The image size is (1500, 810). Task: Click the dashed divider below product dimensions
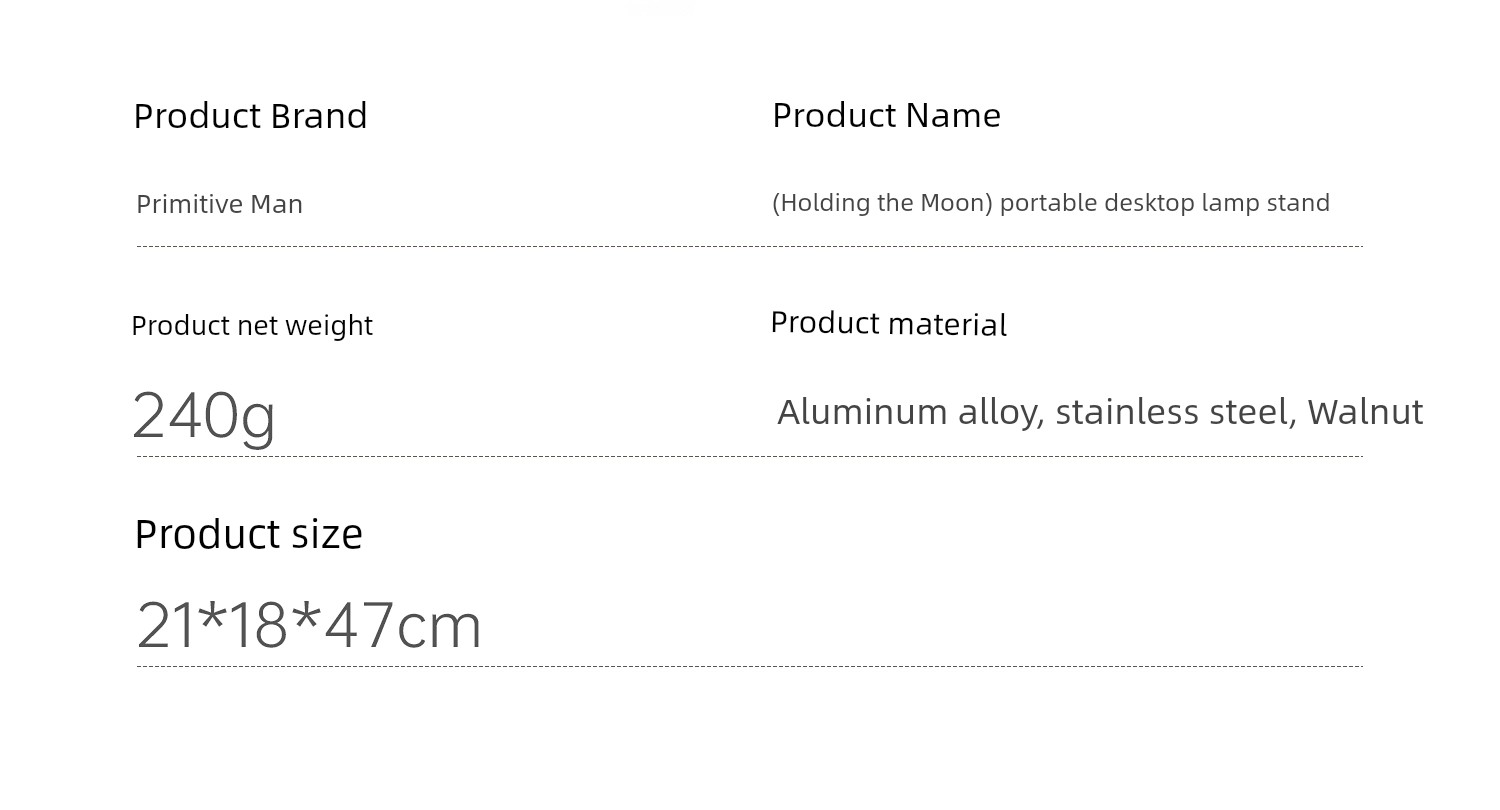[750, 666]
